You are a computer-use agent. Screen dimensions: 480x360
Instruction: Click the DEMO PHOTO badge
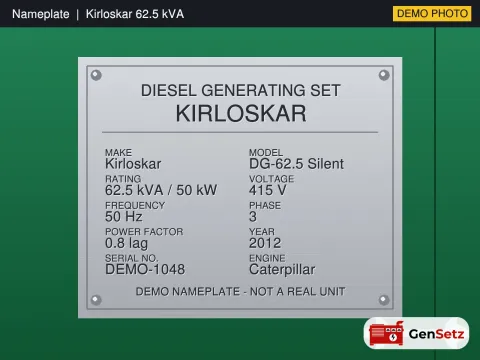coord(432,14)
